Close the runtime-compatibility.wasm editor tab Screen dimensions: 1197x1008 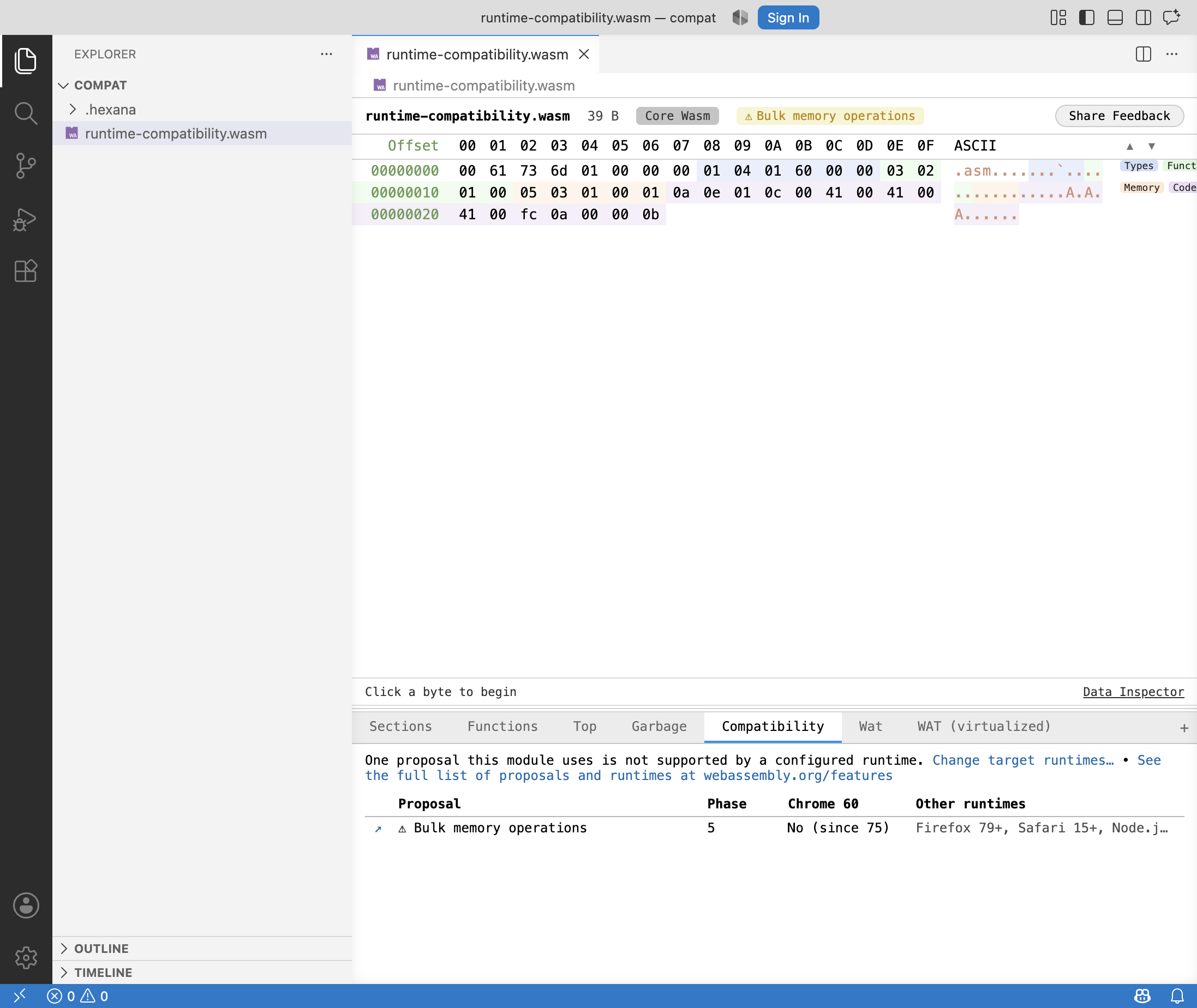tap(584, 55)
